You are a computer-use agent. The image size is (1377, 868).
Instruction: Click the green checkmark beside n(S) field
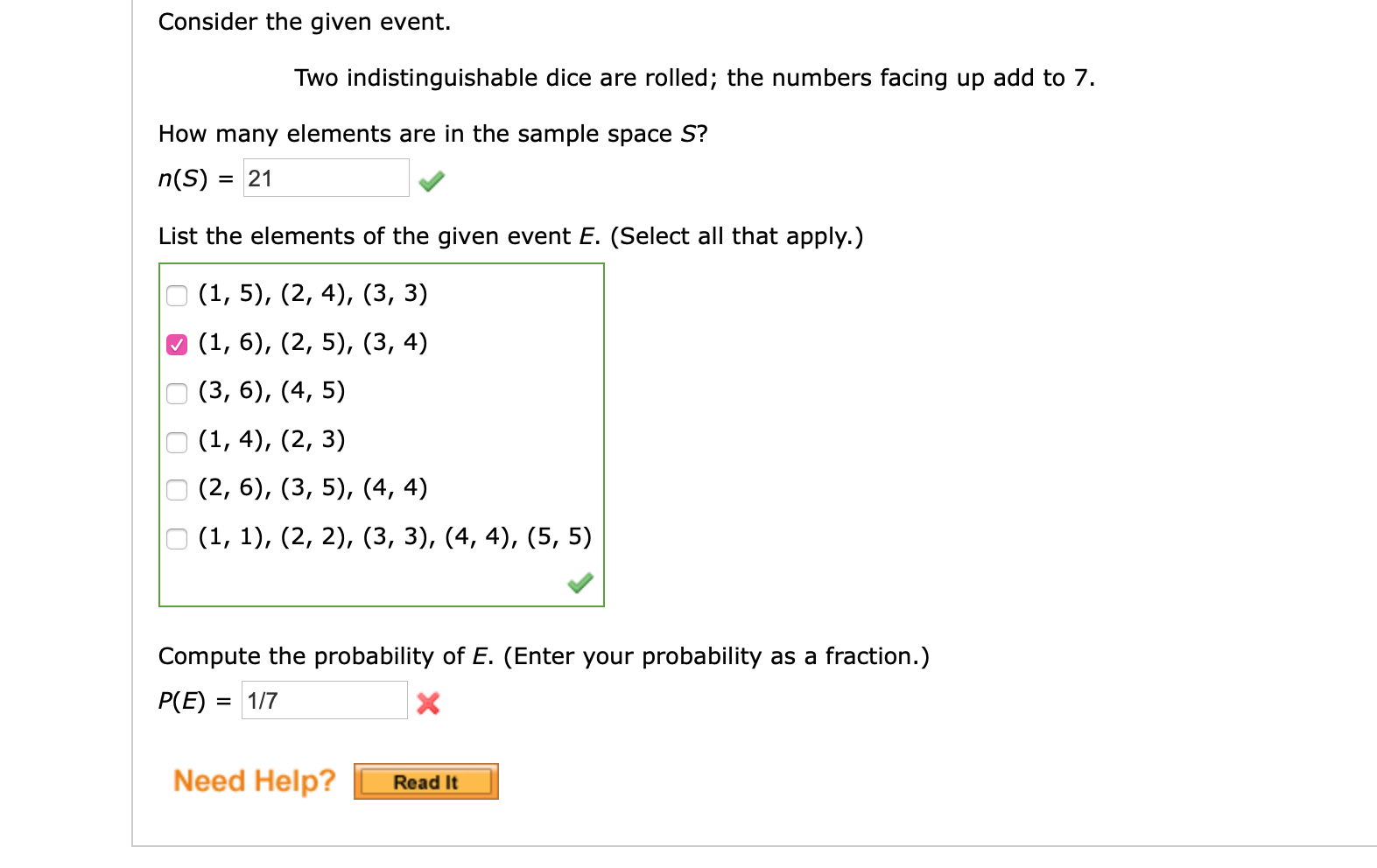(x=430, y=181)
